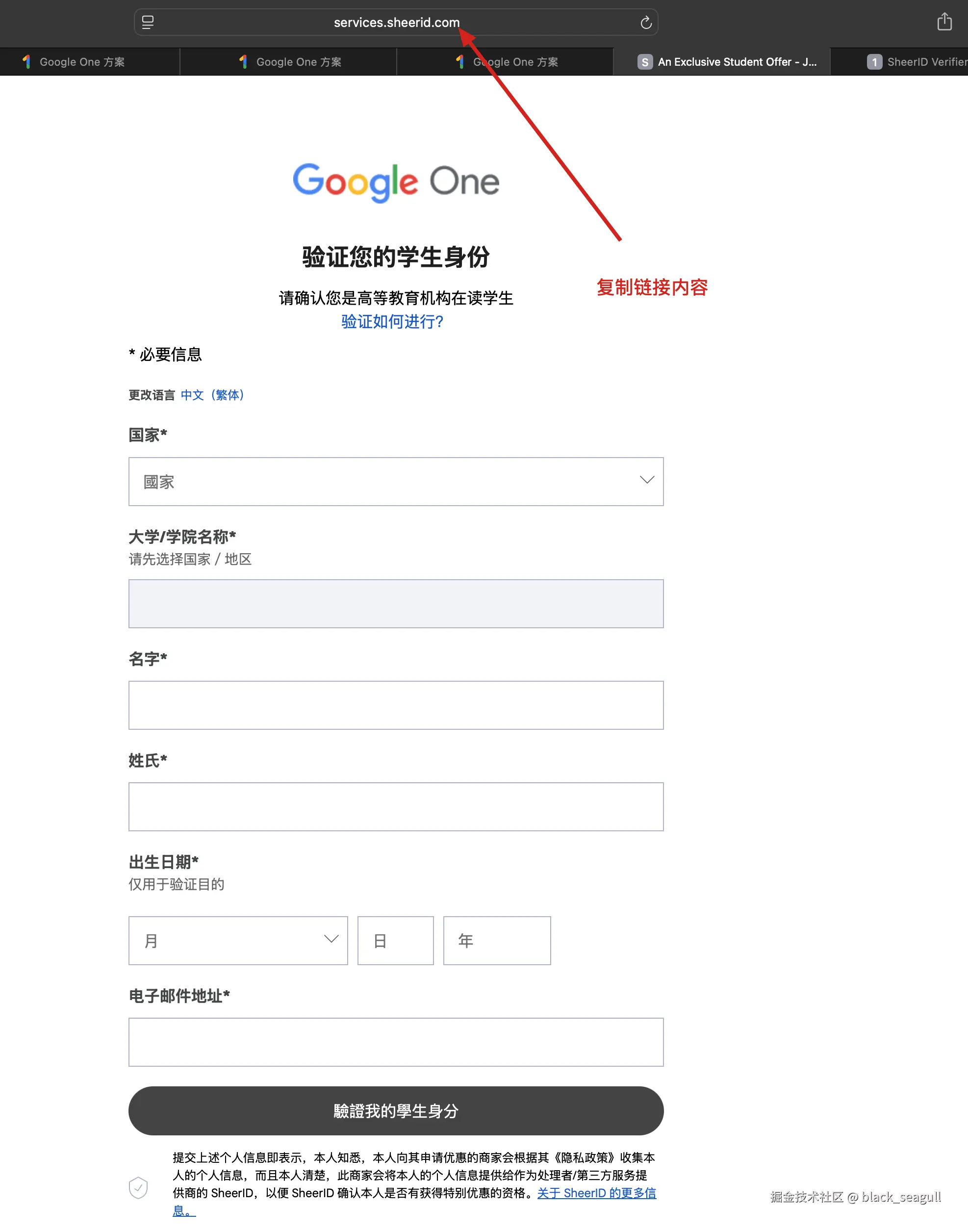Image resolution: width=968 pixels, height=1232 pixels.
Task: Expand the 月 month dropdown
Action: pos(238,941)
